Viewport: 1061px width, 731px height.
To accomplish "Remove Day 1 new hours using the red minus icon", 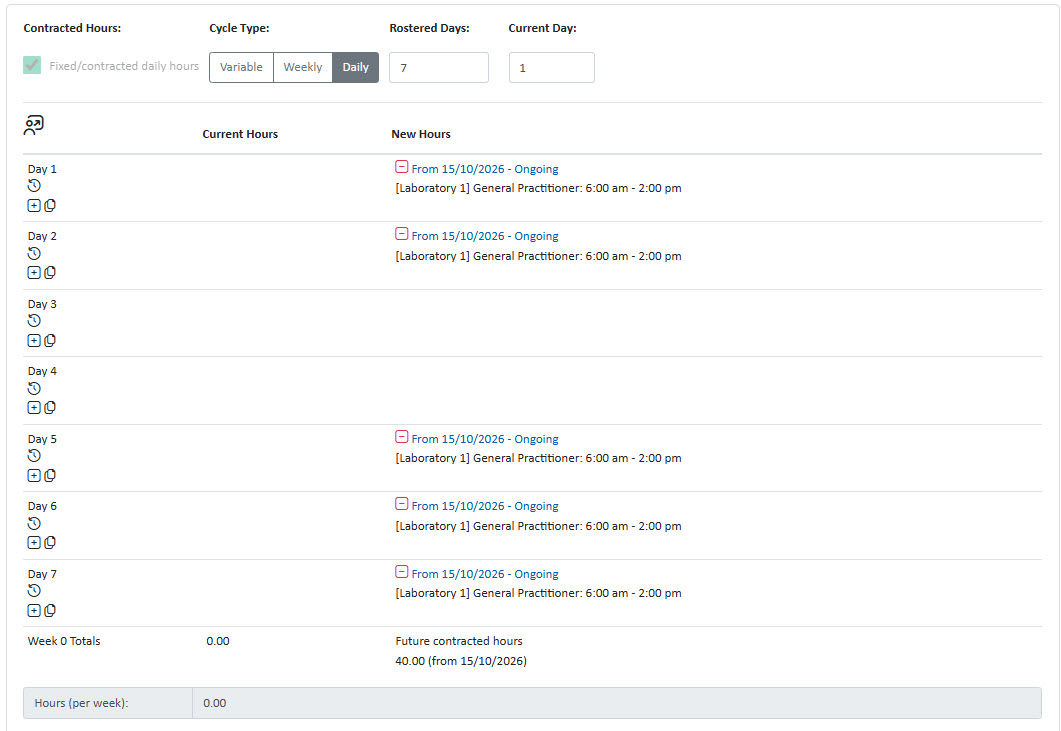I will pos(401,167).
